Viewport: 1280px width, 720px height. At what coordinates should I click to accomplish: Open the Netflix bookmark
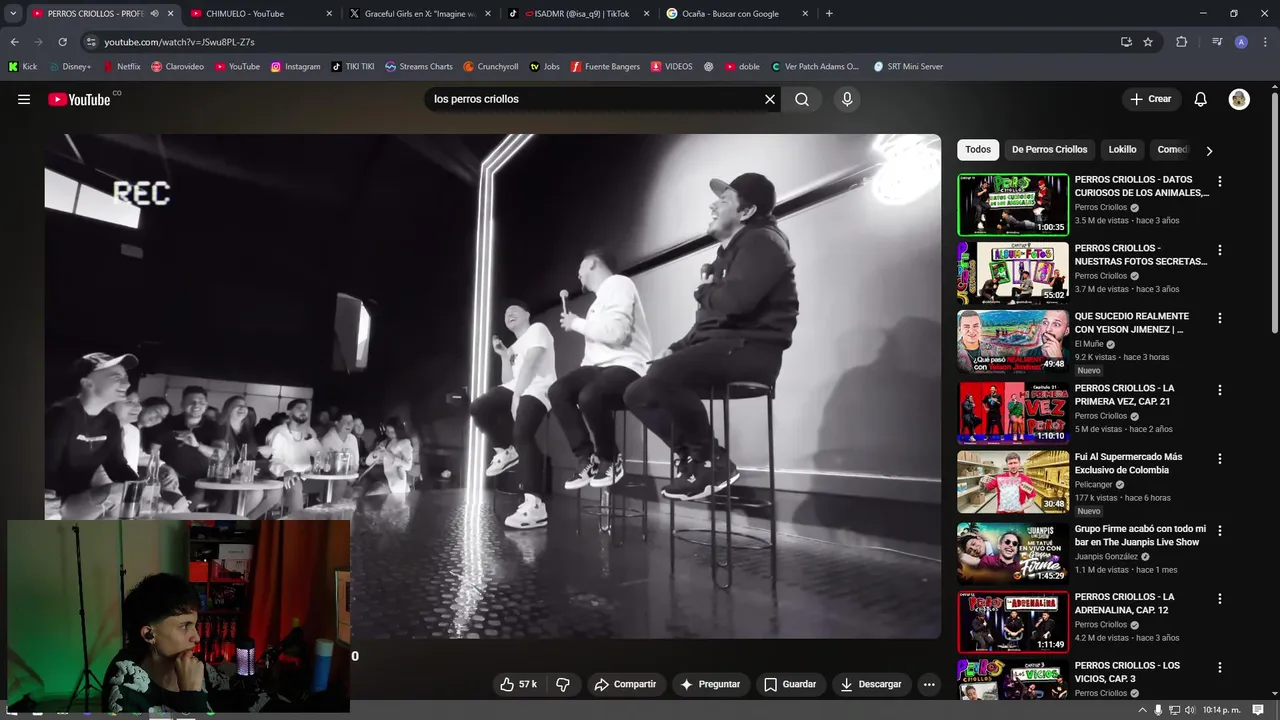point(121,67)
